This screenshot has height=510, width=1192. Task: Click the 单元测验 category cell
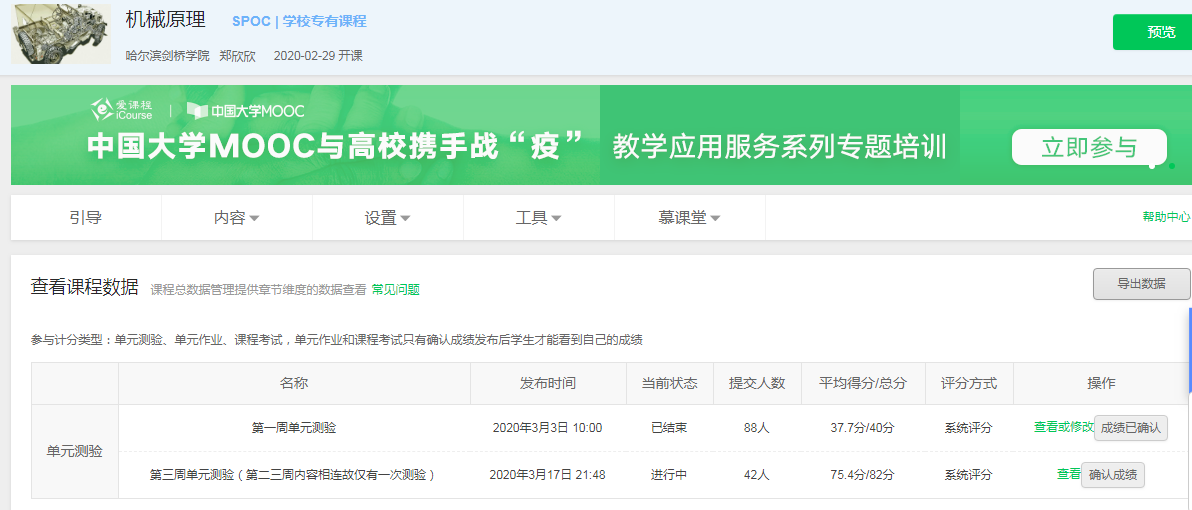(x=74, y=451)
